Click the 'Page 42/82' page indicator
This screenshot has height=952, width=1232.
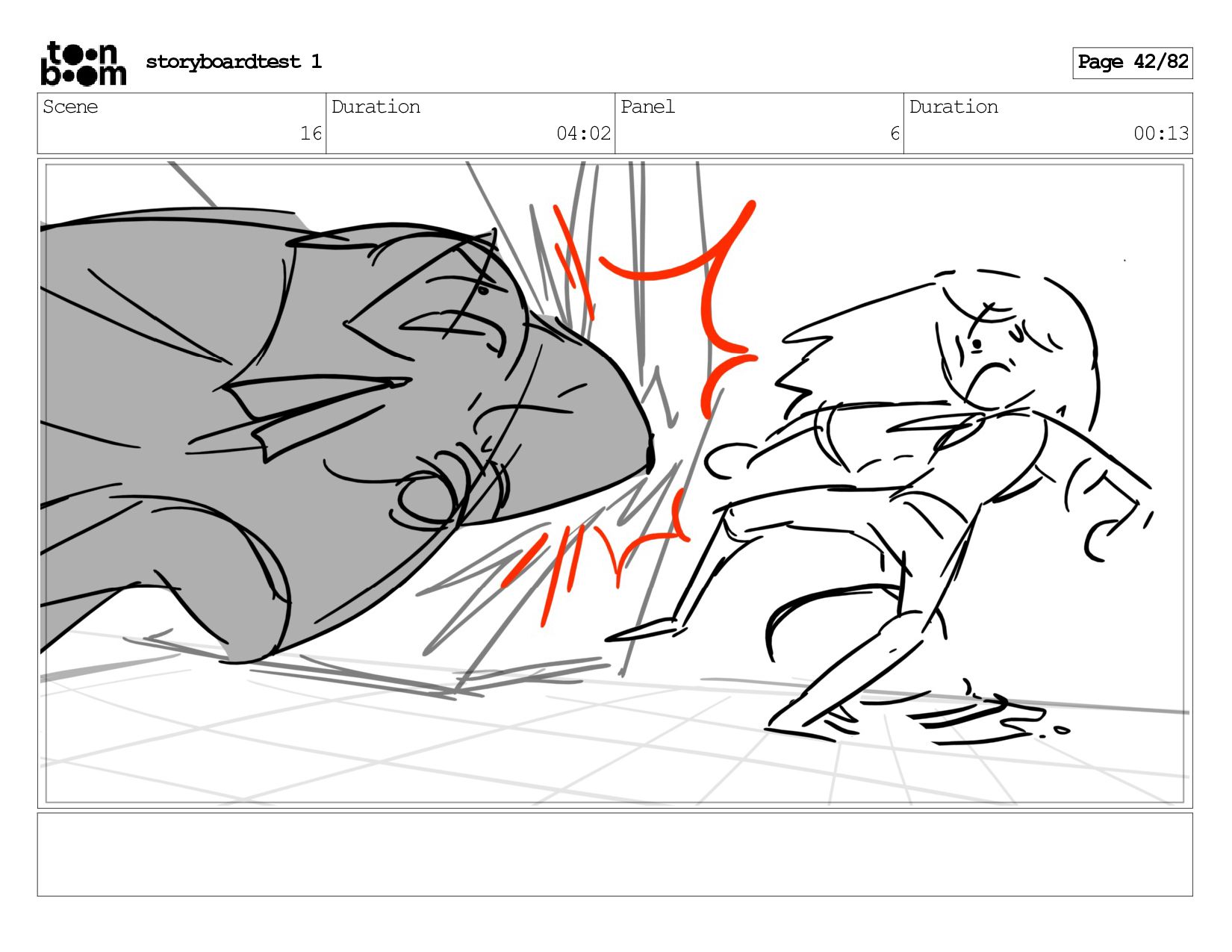coord(1133,63)
